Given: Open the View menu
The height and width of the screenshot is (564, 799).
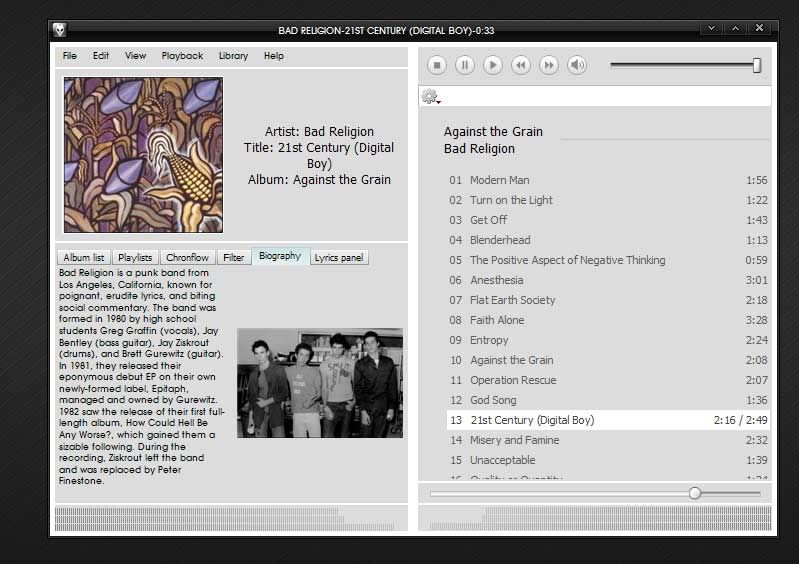Looking at the screenshot, I should click(x=136, y=56).
